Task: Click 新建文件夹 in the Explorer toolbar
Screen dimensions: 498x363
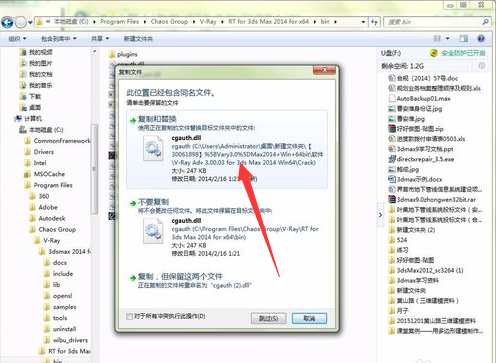Action: 138,39
